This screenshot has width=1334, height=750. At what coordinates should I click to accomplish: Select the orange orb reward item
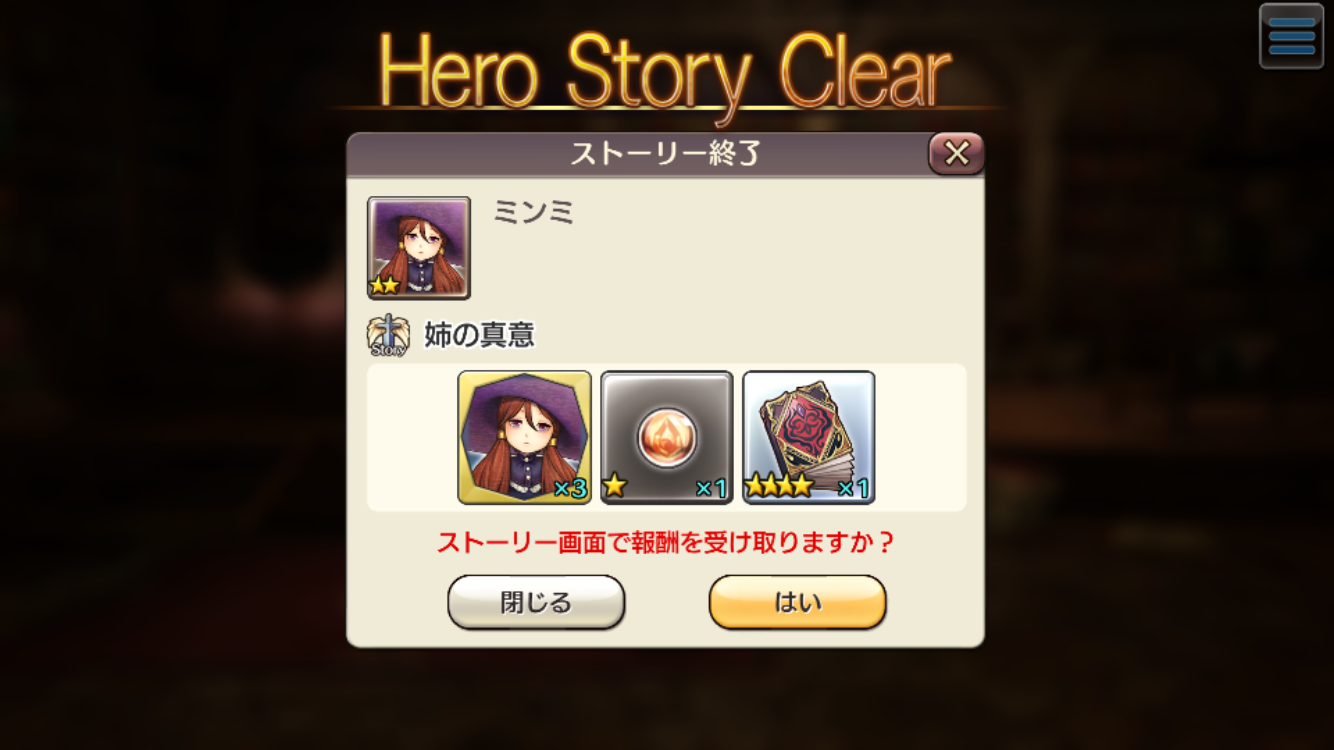[667, 437]
